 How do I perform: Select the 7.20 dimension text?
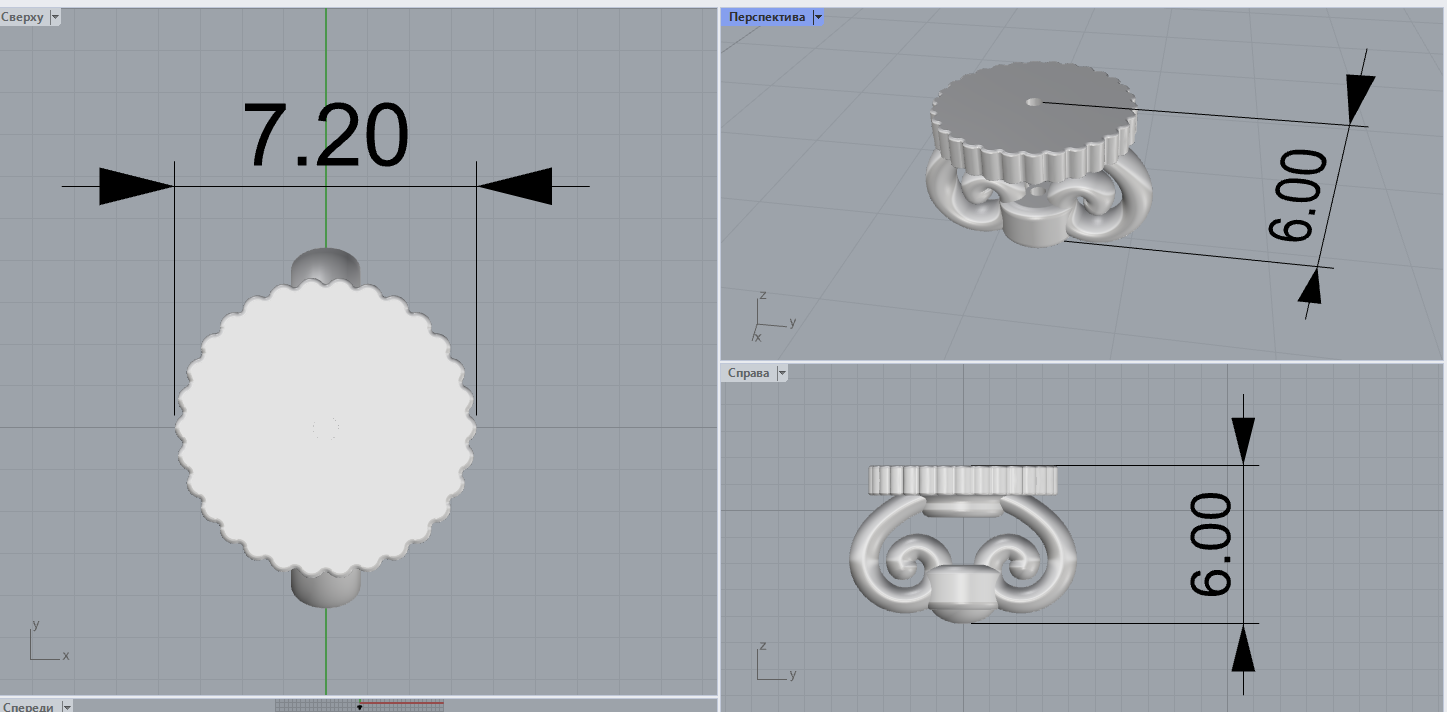pyautogui.click(x=326, y=136)
